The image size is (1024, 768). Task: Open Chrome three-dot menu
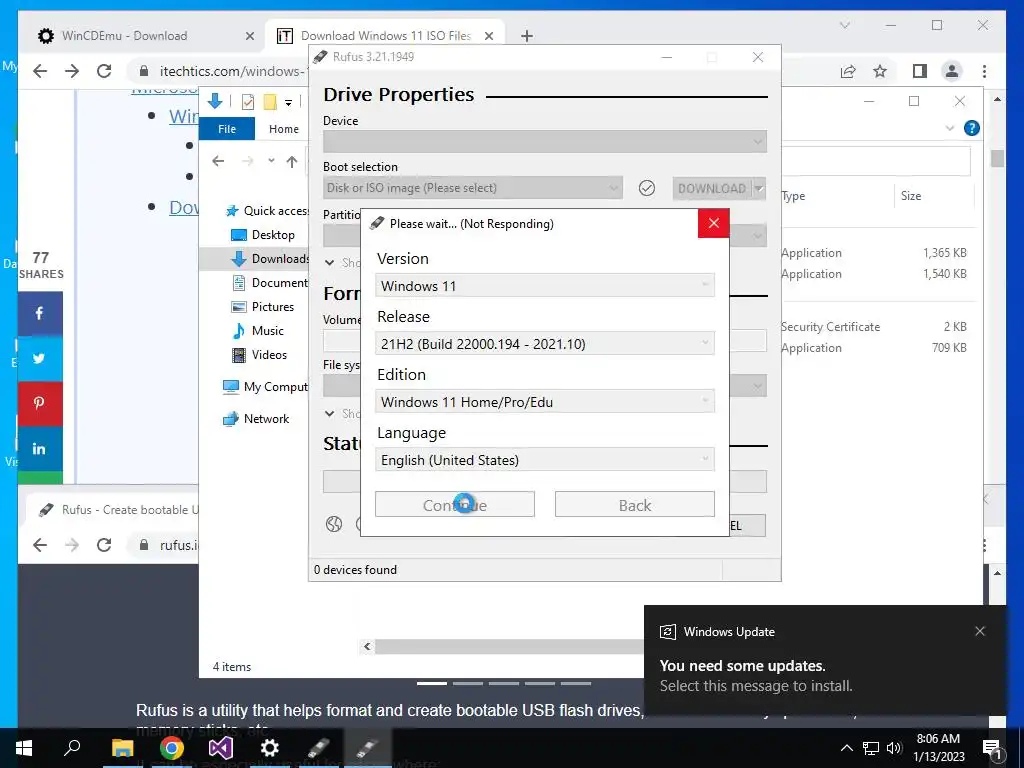click(984, 71)
